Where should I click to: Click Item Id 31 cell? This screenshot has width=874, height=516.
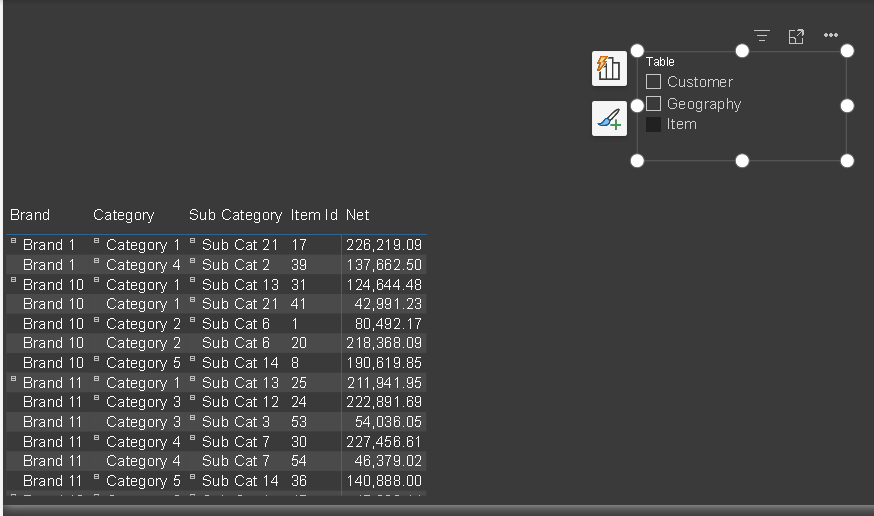(299, 285)
